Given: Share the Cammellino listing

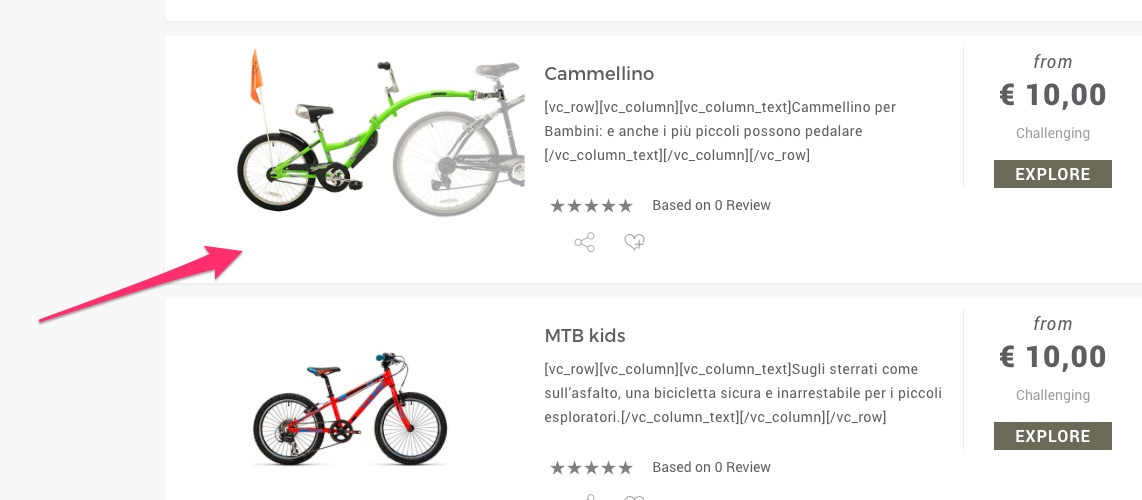Looking at the screenshot, I should point(584,242).
